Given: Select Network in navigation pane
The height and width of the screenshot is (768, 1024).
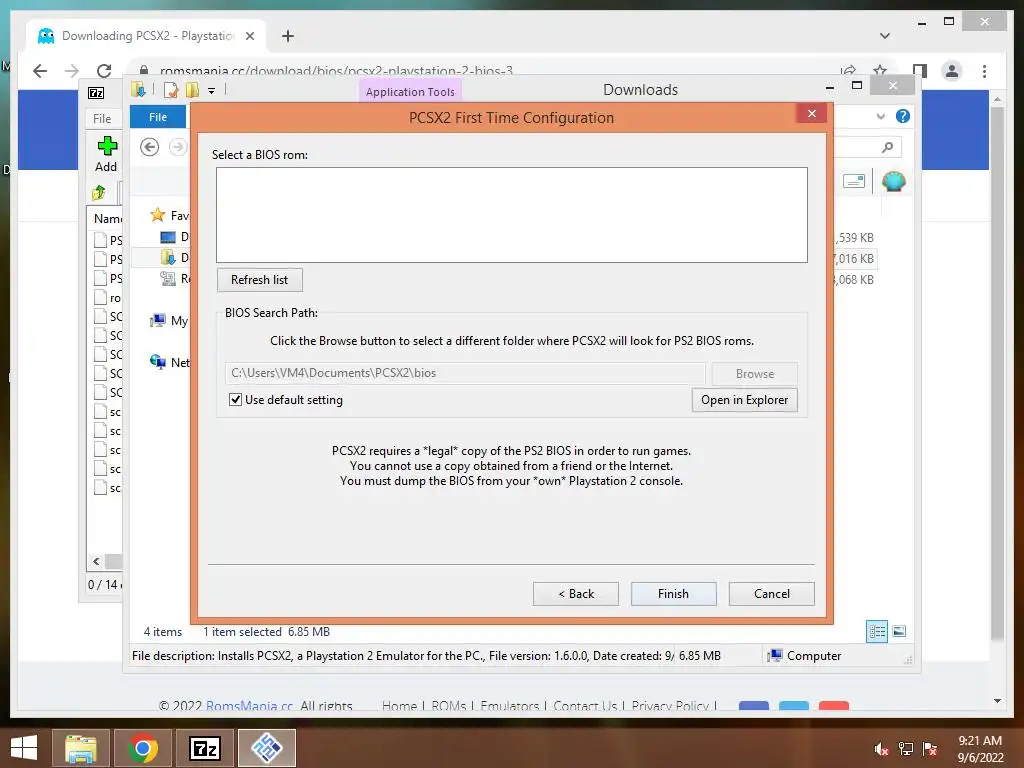Looking at the screenshot, I should [x=169, y=362].
